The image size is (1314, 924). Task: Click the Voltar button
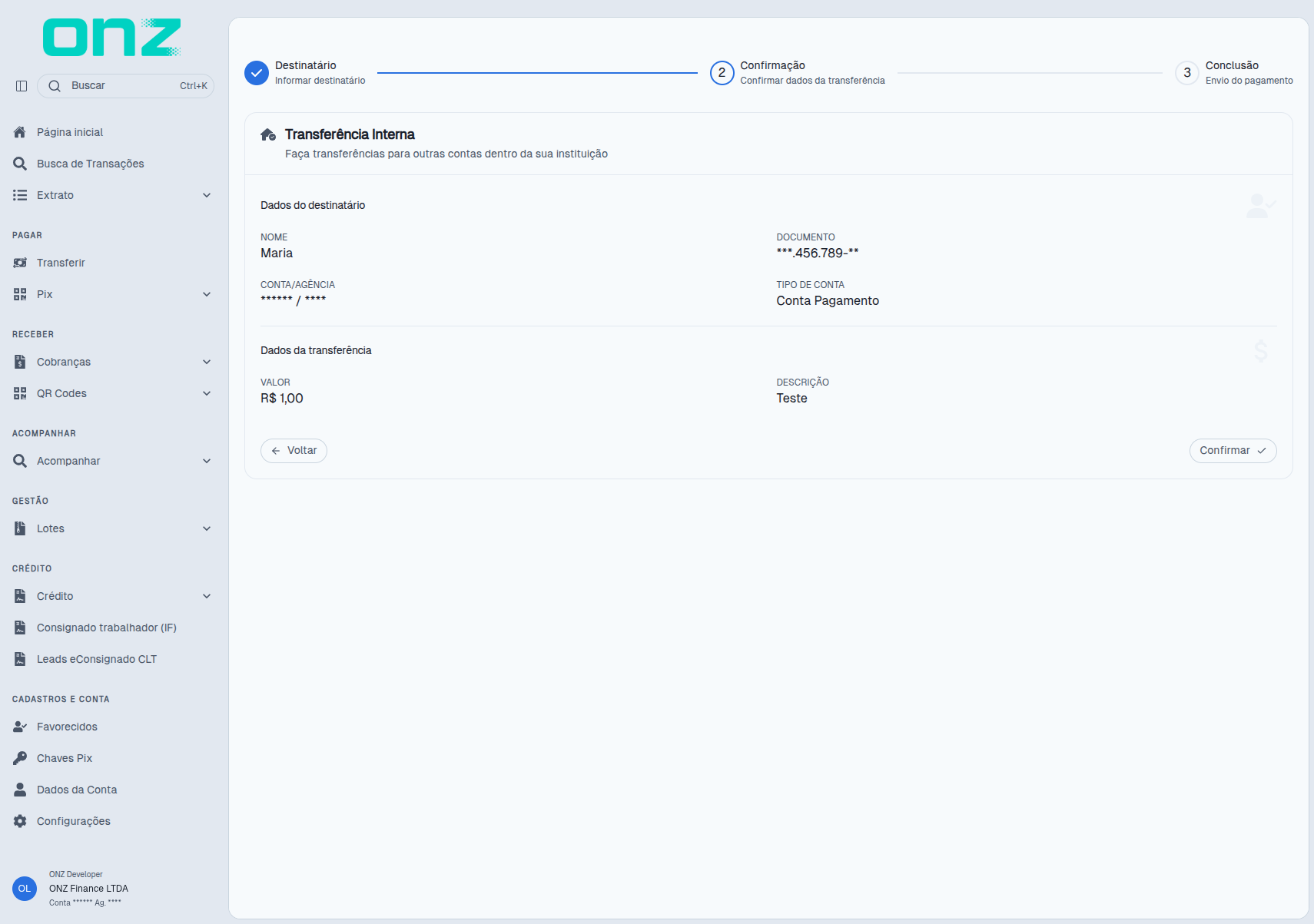pos(294,451)
